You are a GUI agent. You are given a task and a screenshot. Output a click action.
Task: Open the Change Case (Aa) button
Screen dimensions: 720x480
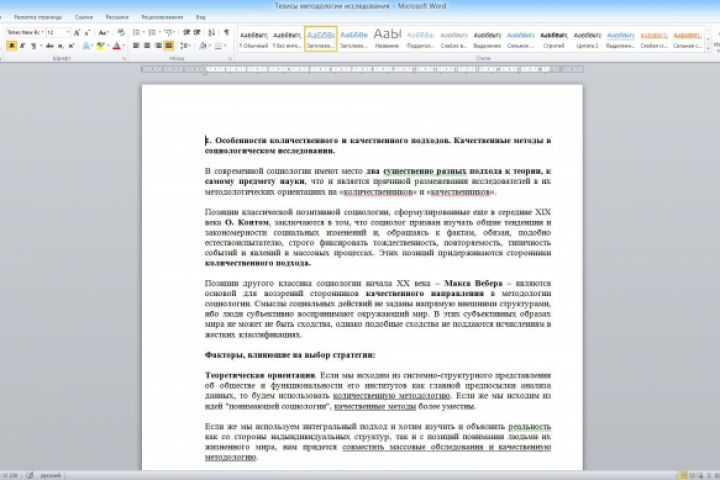click(103, 33)
